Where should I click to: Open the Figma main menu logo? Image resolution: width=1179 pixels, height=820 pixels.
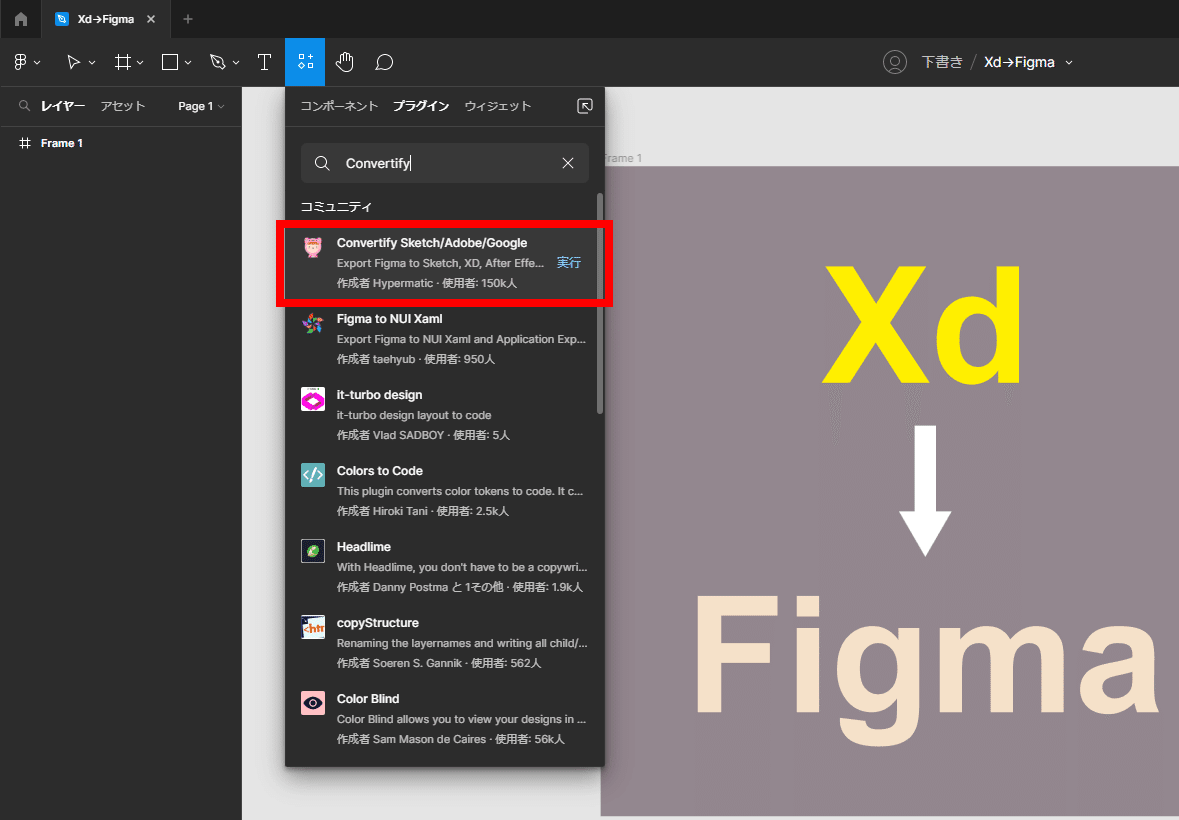point(21,61)
